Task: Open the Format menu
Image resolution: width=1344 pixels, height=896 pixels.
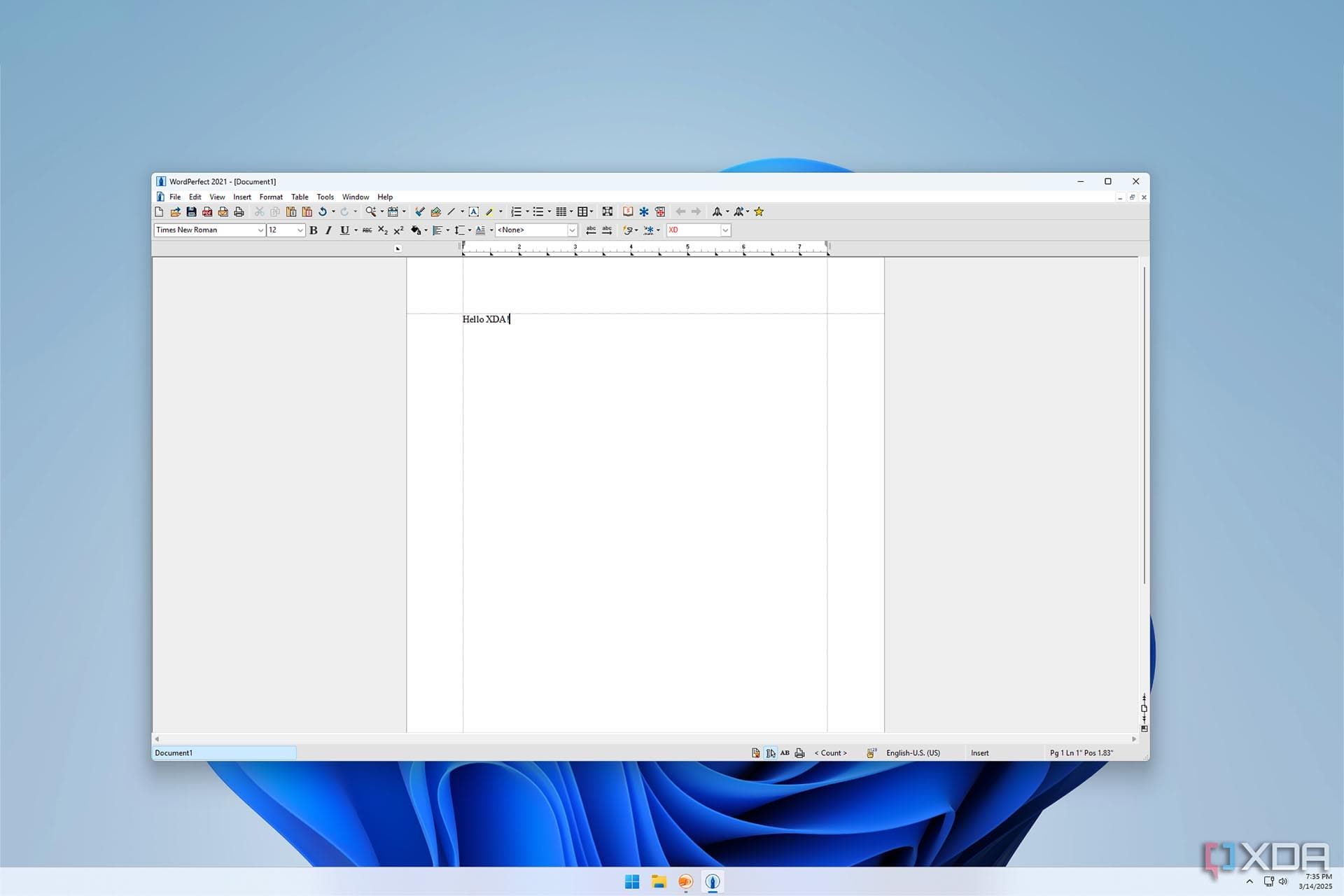Action: 270,197
